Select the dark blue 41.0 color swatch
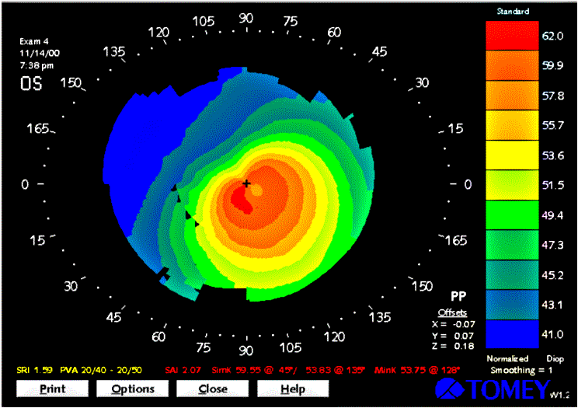This screenshot has width=578, height=408. (x=512, y=334)
